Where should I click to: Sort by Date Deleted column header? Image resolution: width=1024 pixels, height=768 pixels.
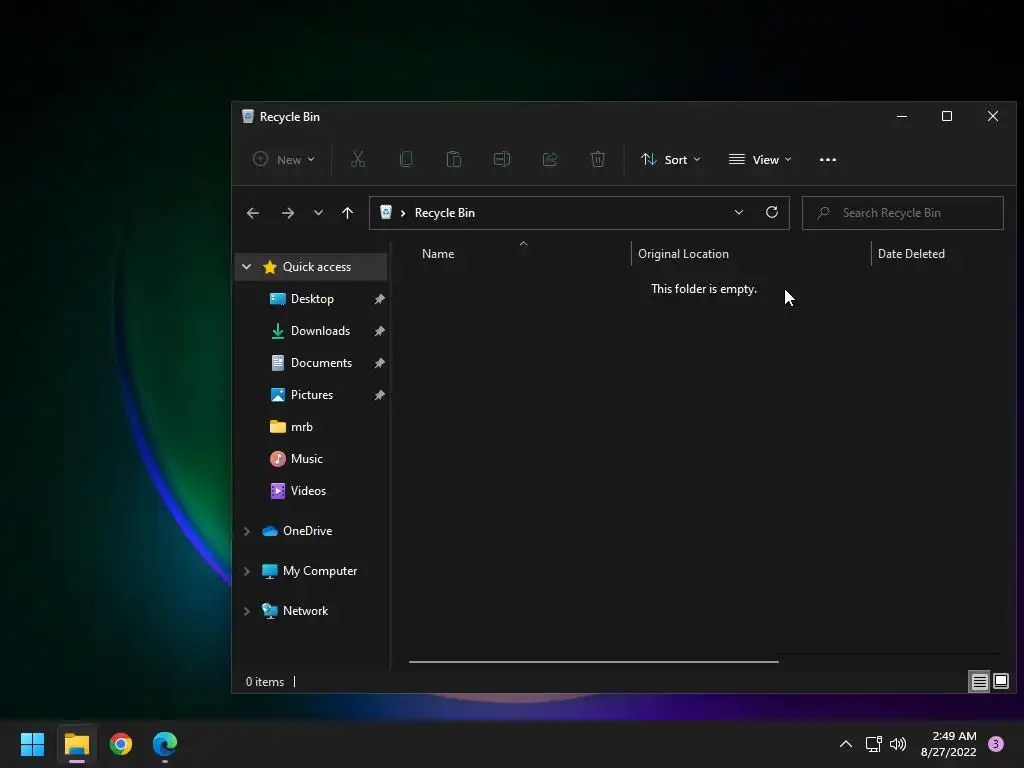911,254
